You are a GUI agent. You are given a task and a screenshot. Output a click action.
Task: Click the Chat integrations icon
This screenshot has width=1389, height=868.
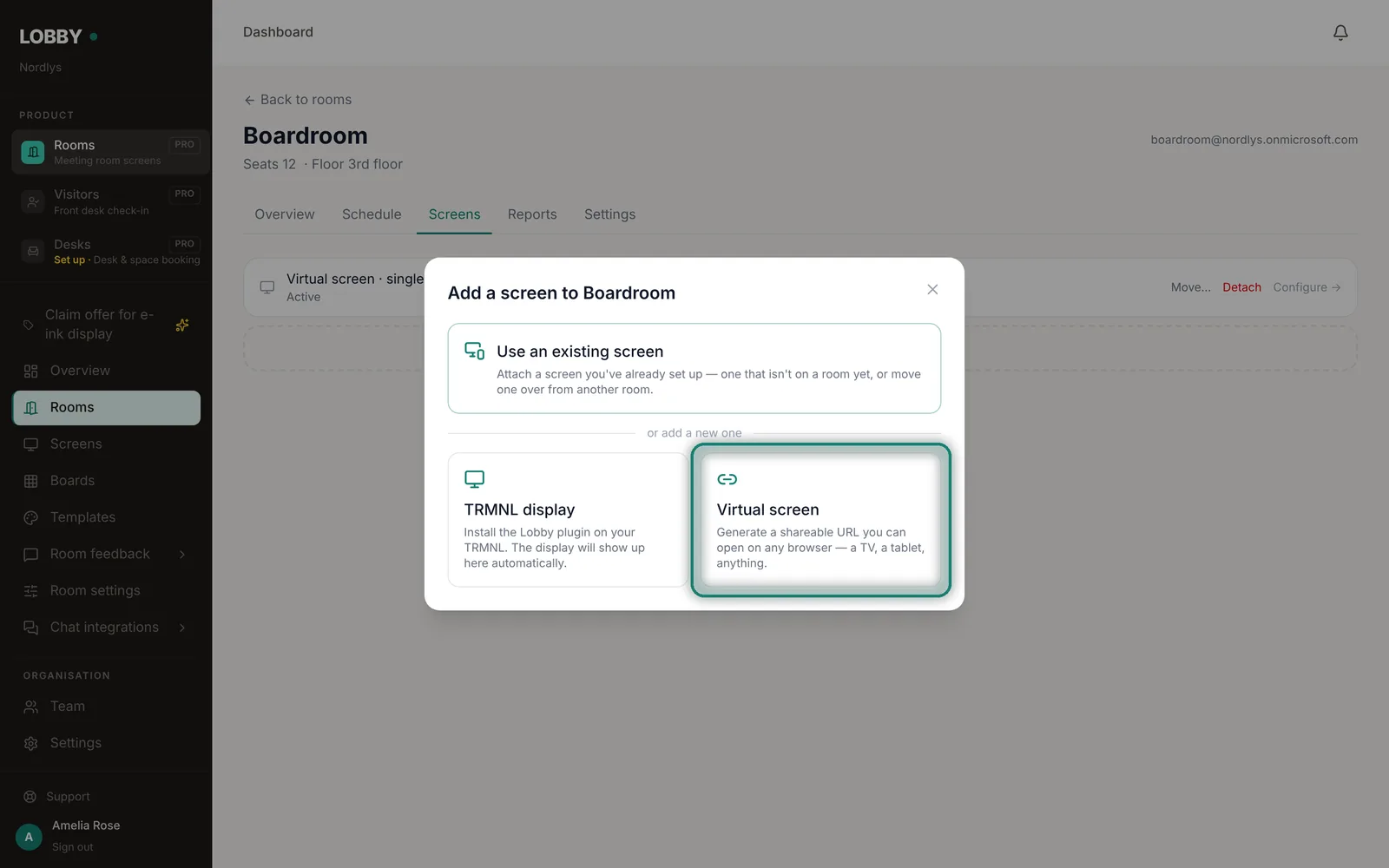point(31,628)
